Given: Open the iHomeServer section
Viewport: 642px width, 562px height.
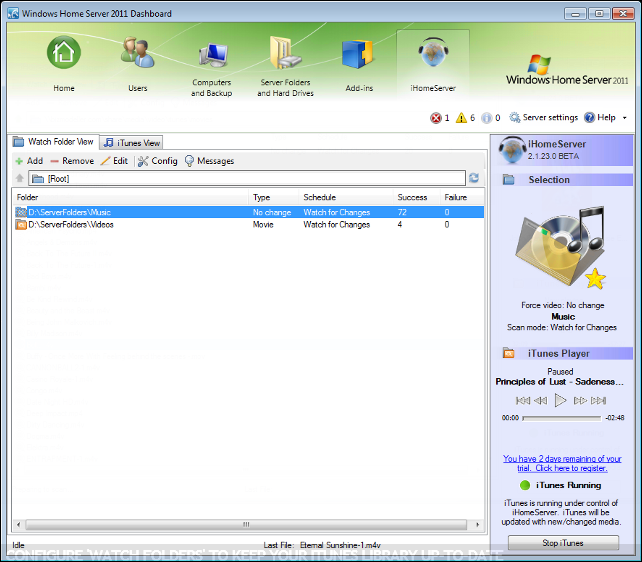Looking at the screenshot, I should point(433,62).
